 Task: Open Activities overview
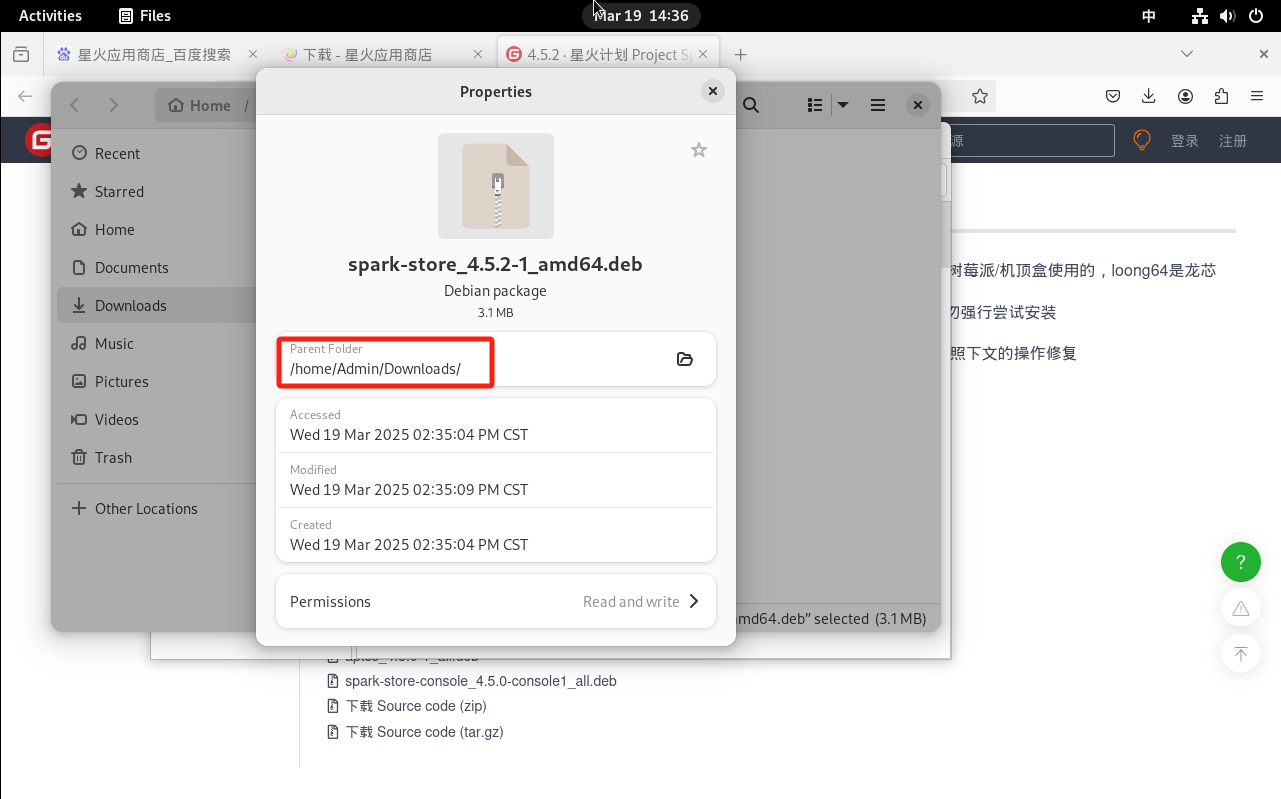(50, 15)
